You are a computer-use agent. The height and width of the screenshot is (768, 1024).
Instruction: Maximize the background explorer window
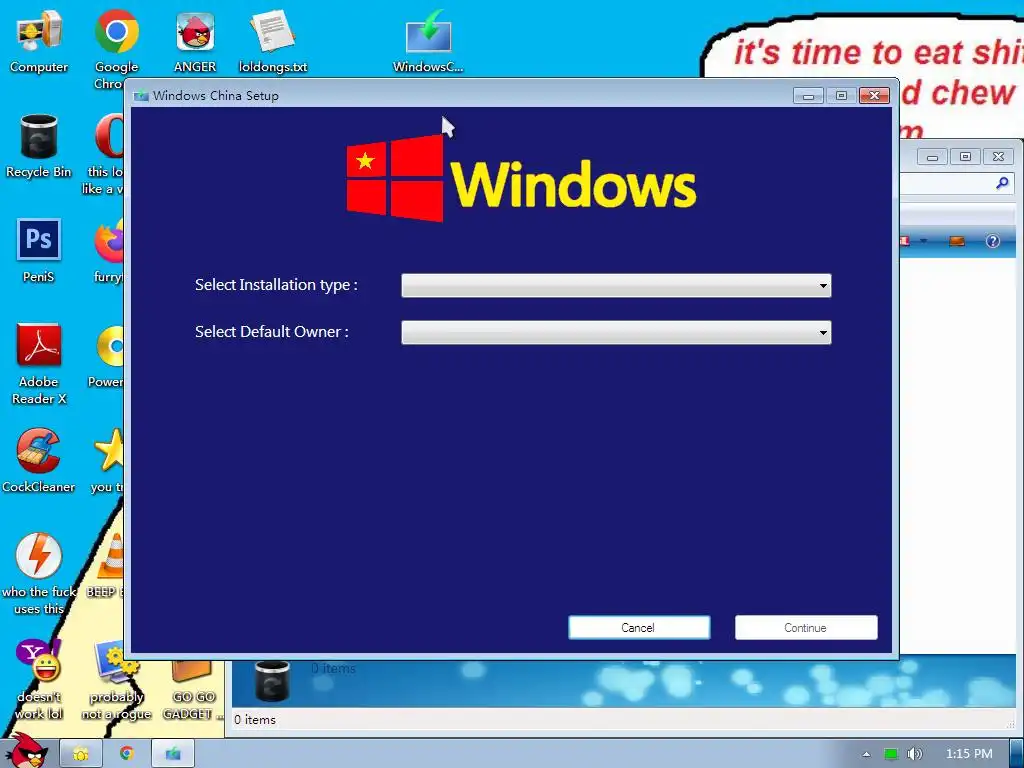(x=965, y=157)
